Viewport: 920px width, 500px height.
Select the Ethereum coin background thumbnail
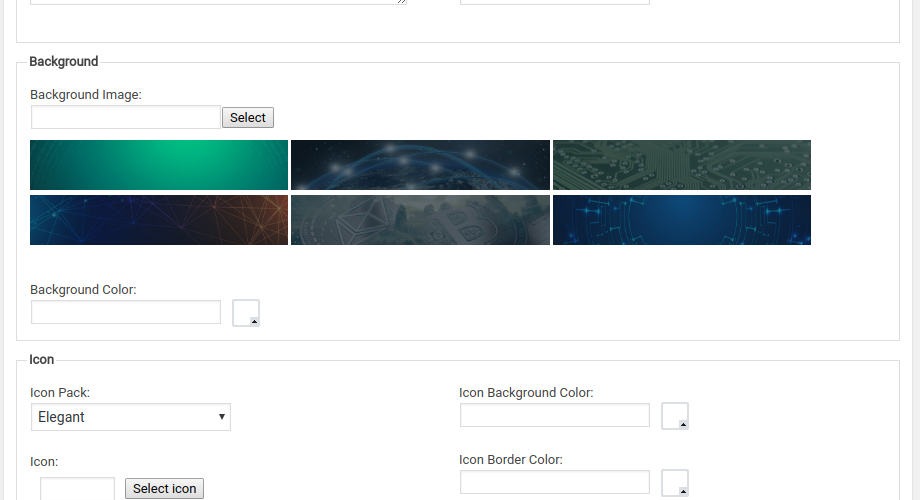420,220
